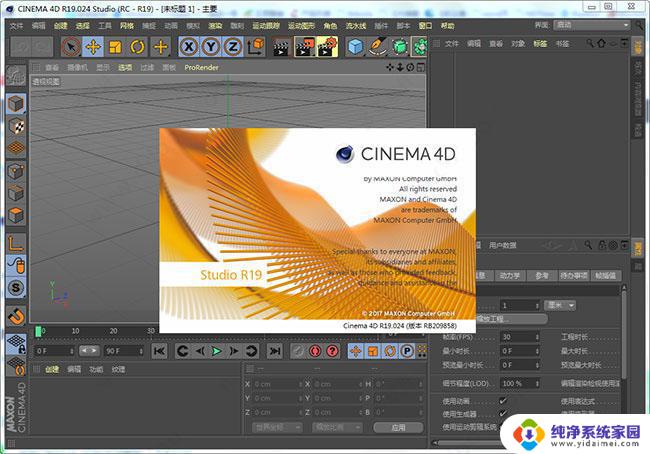Toggle Enable Snap magnet icon
This screenshot has height=454, width=650.
[16, 316]
